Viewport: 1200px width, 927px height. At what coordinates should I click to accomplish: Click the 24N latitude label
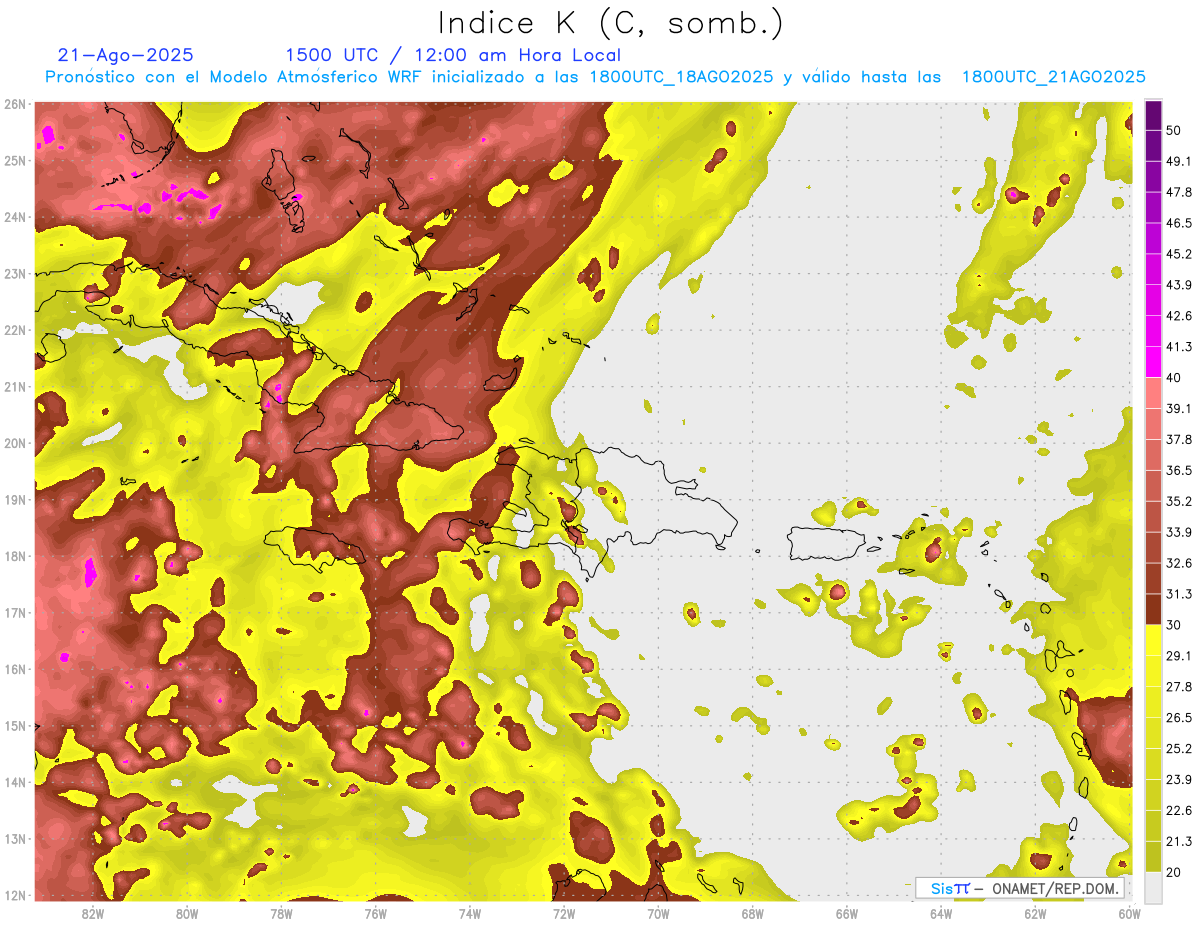click(15, 217)
